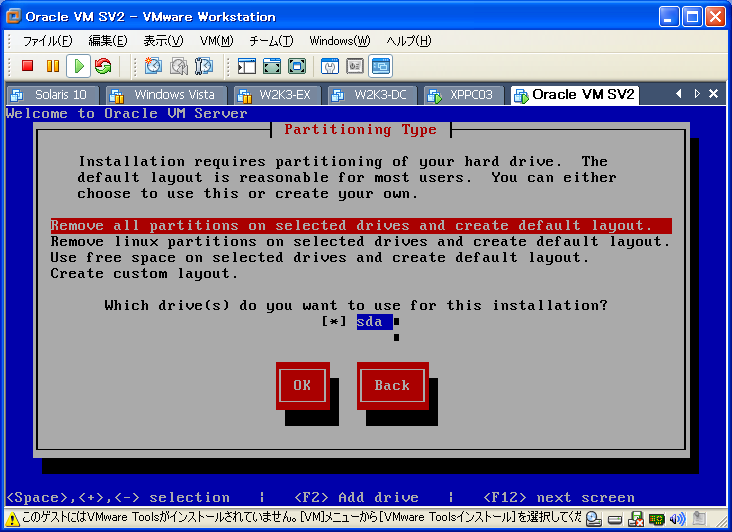Switch to Full Screen mode icon
Viewport: 732px width, 532px height.
[297, 66]
